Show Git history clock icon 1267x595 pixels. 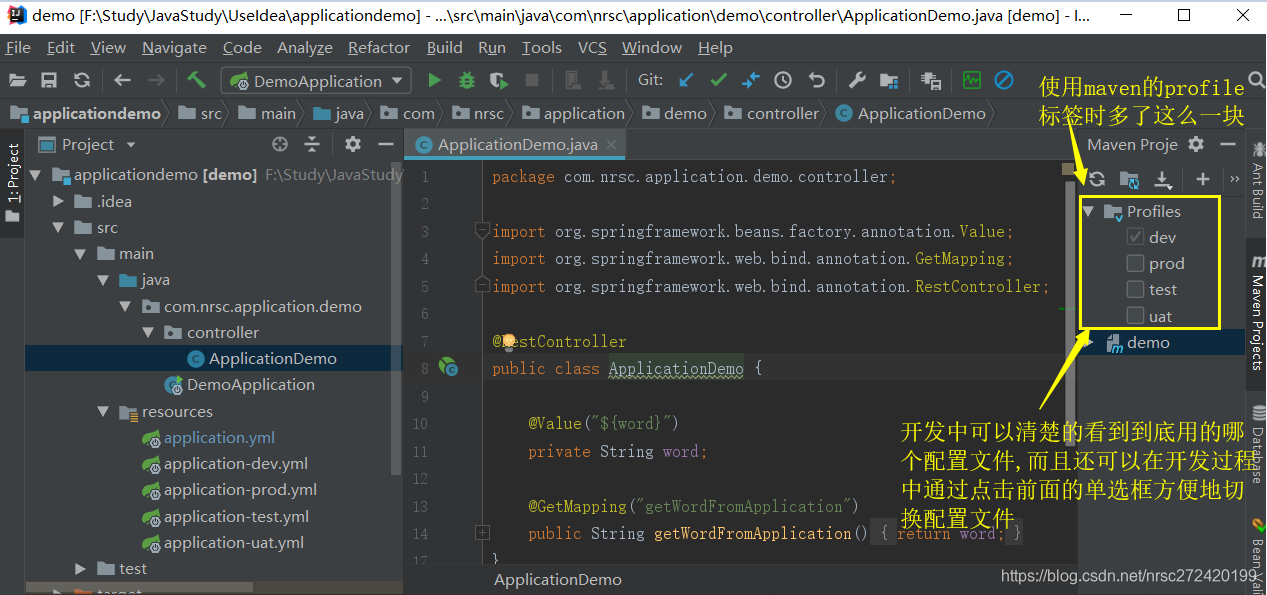(x=783, y=81)
